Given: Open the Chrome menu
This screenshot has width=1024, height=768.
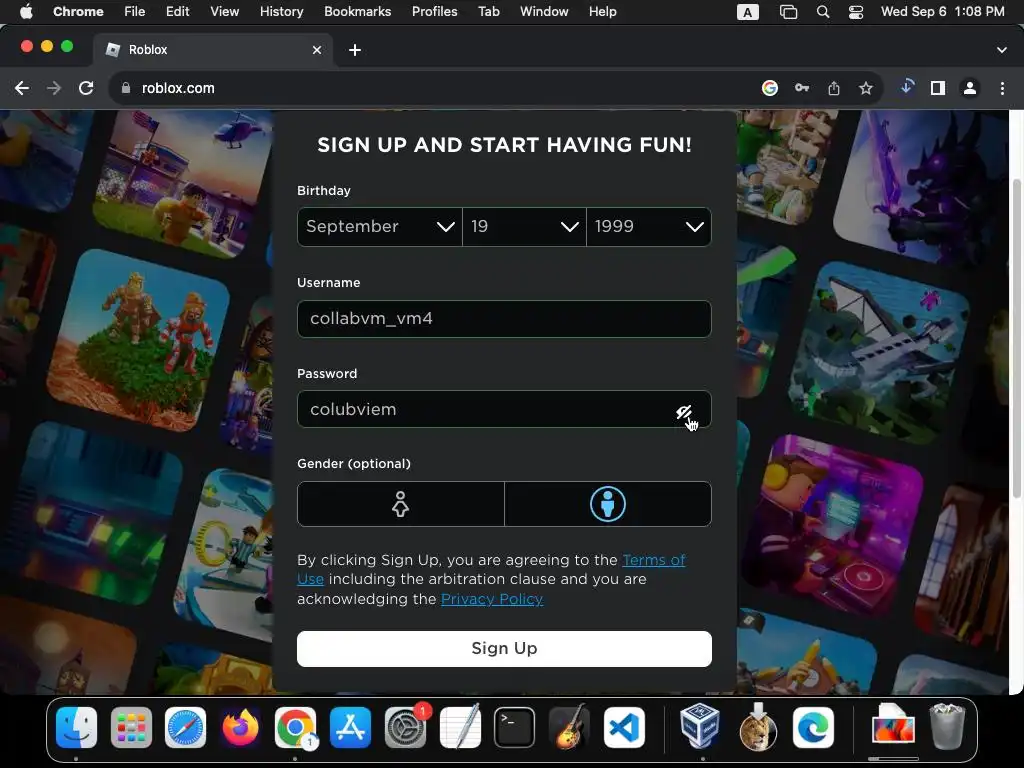Looking at the screenshot, I should [78, 12].
